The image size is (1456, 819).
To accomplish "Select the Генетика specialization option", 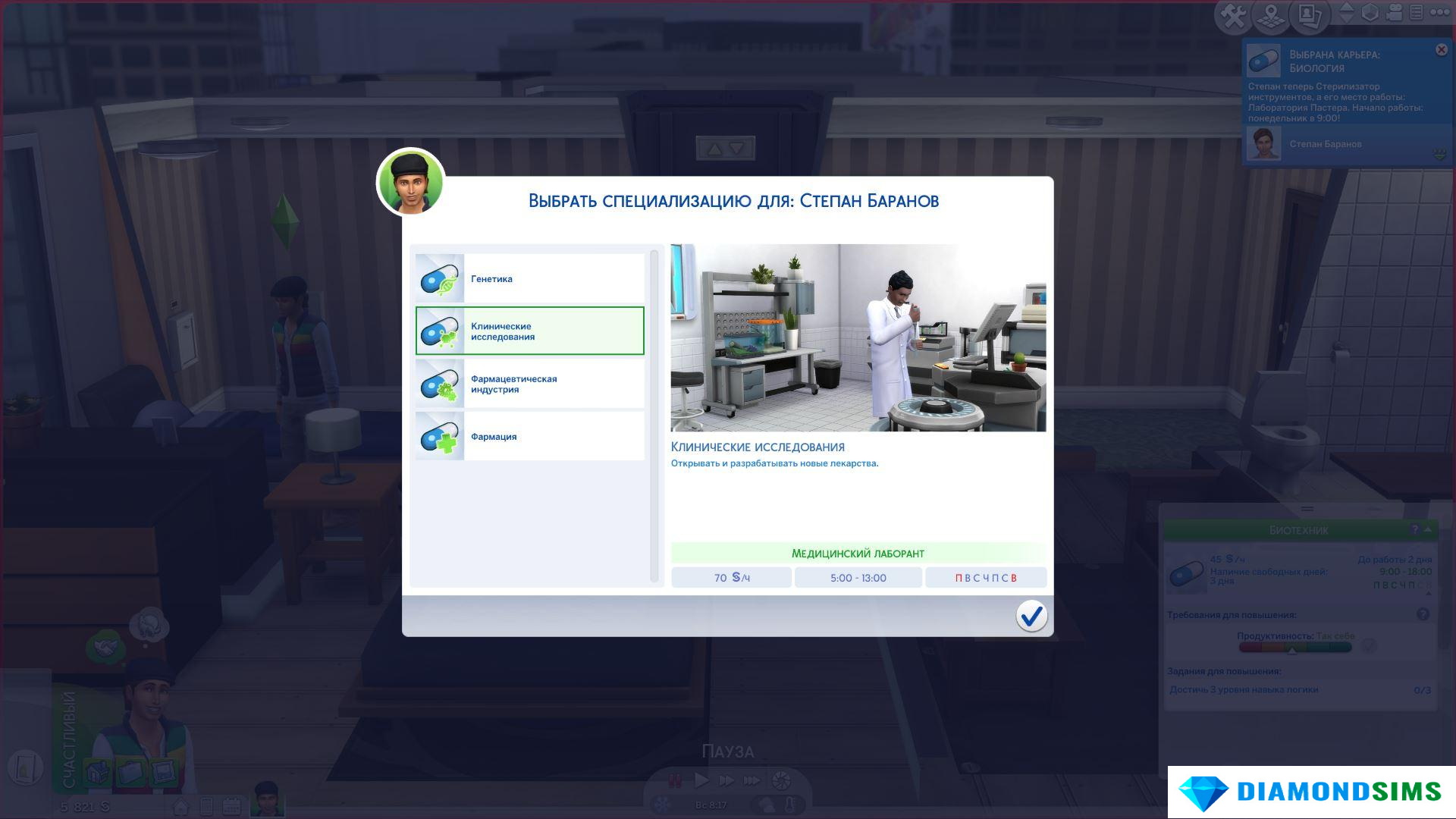I will (x=529, y=278).
